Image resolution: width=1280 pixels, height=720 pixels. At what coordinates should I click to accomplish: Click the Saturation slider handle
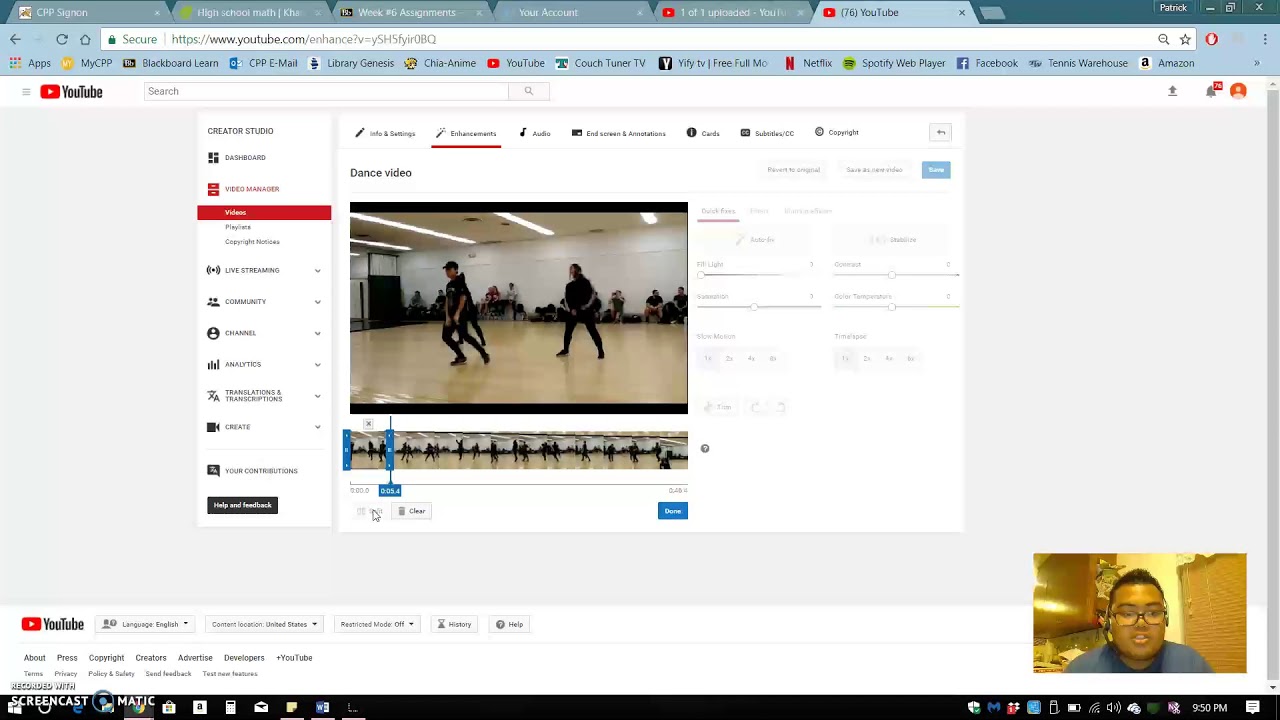tap(753, 306)
